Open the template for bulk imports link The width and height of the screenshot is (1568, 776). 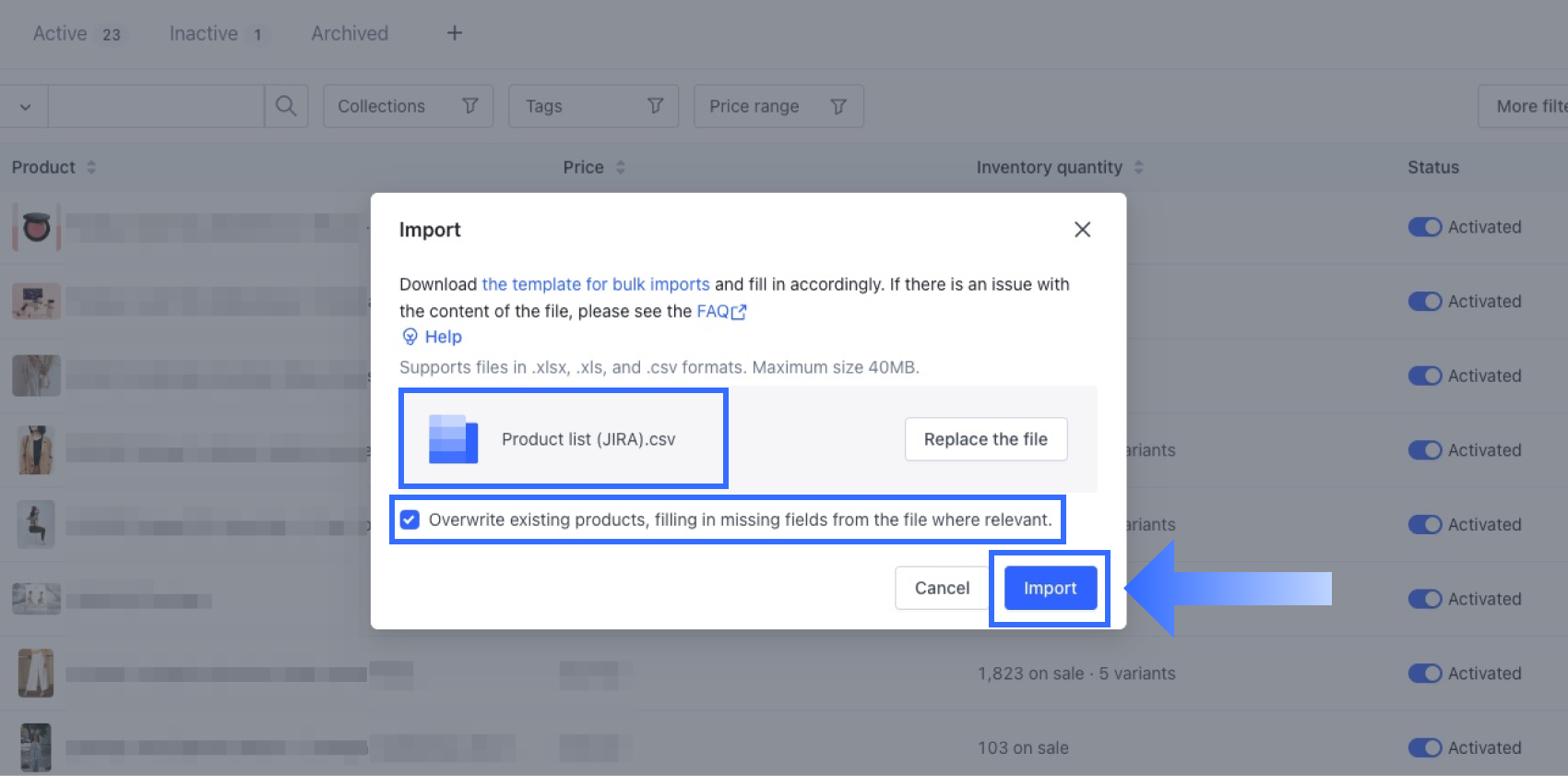595,284
